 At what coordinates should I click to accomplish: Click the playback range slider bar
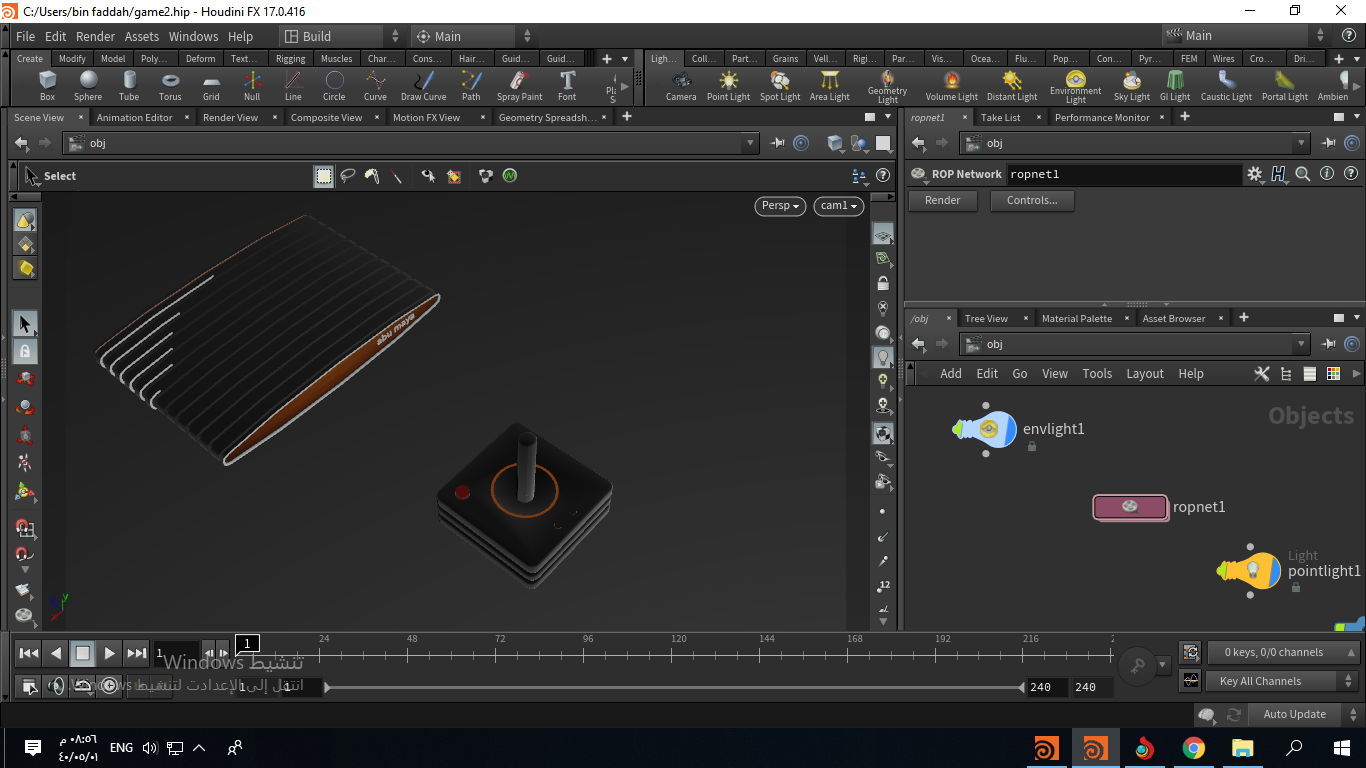pos(676,687)
